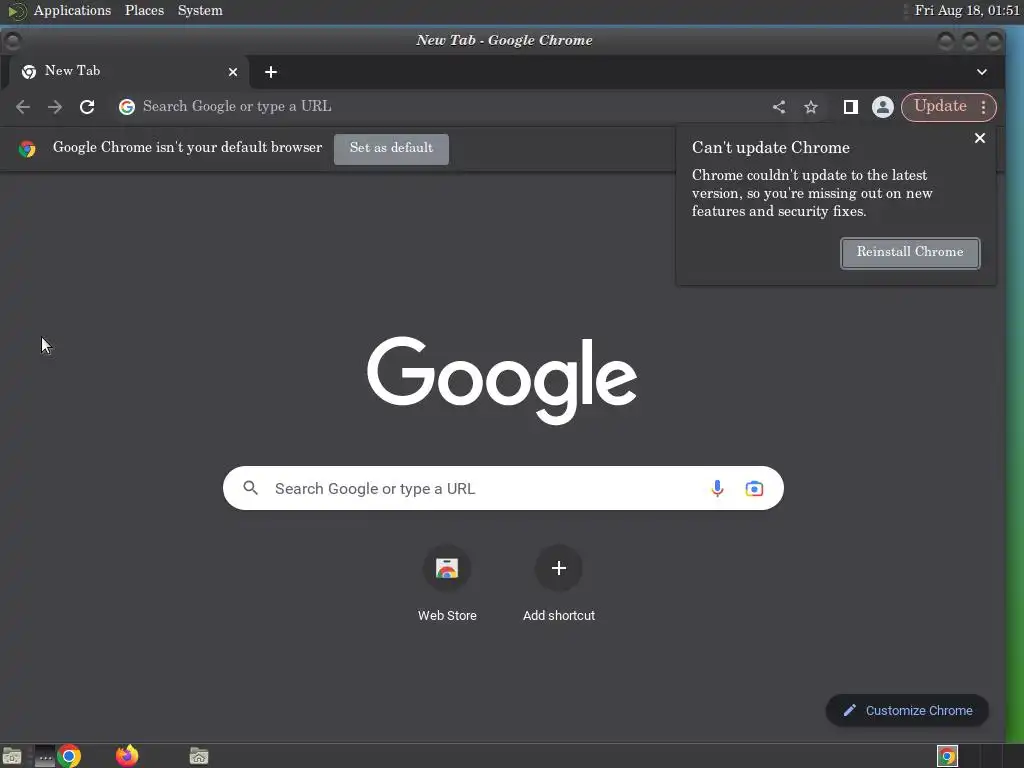This screenshot has height=768, width=1024.
Task: Close the New Tab tab
Action: tap(232, 72)
